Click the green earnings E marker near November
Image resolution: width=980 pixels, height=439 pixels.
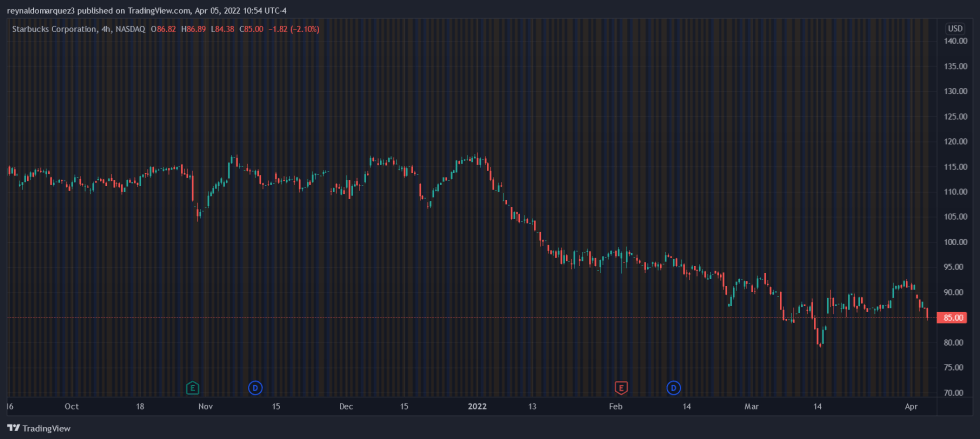pyautogui.click(x=192, y=387)
